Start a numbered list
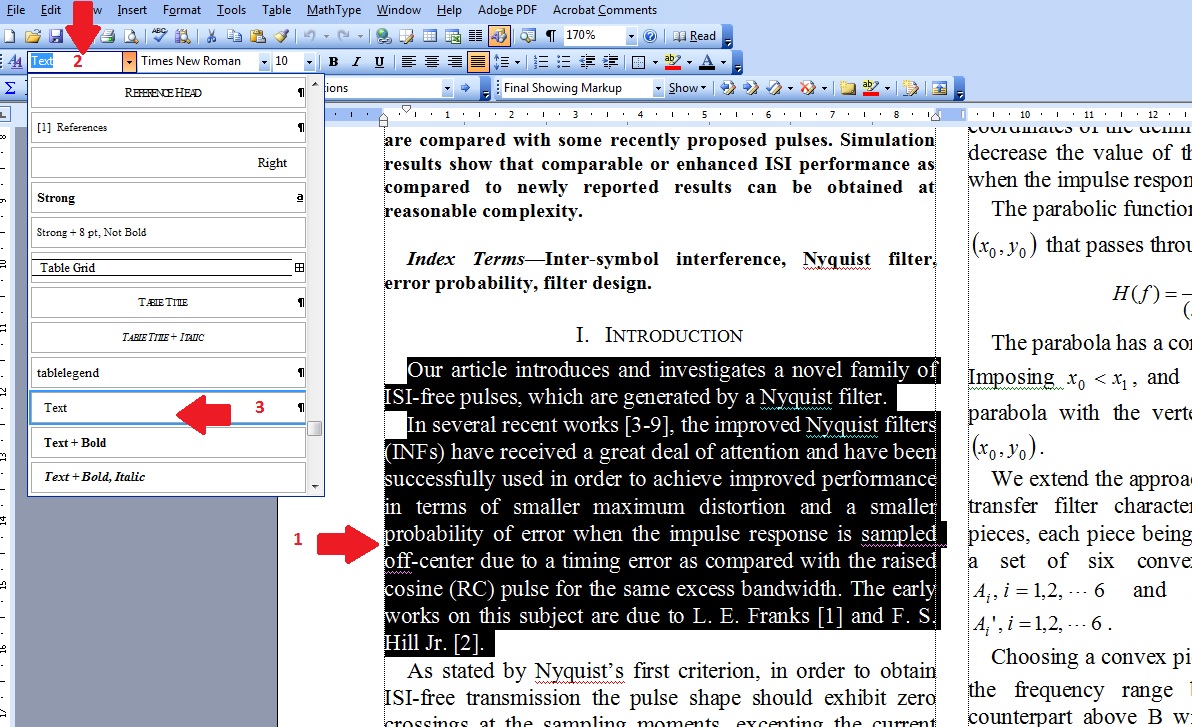This screenshot has width=1192, height=727. (541, 62)
